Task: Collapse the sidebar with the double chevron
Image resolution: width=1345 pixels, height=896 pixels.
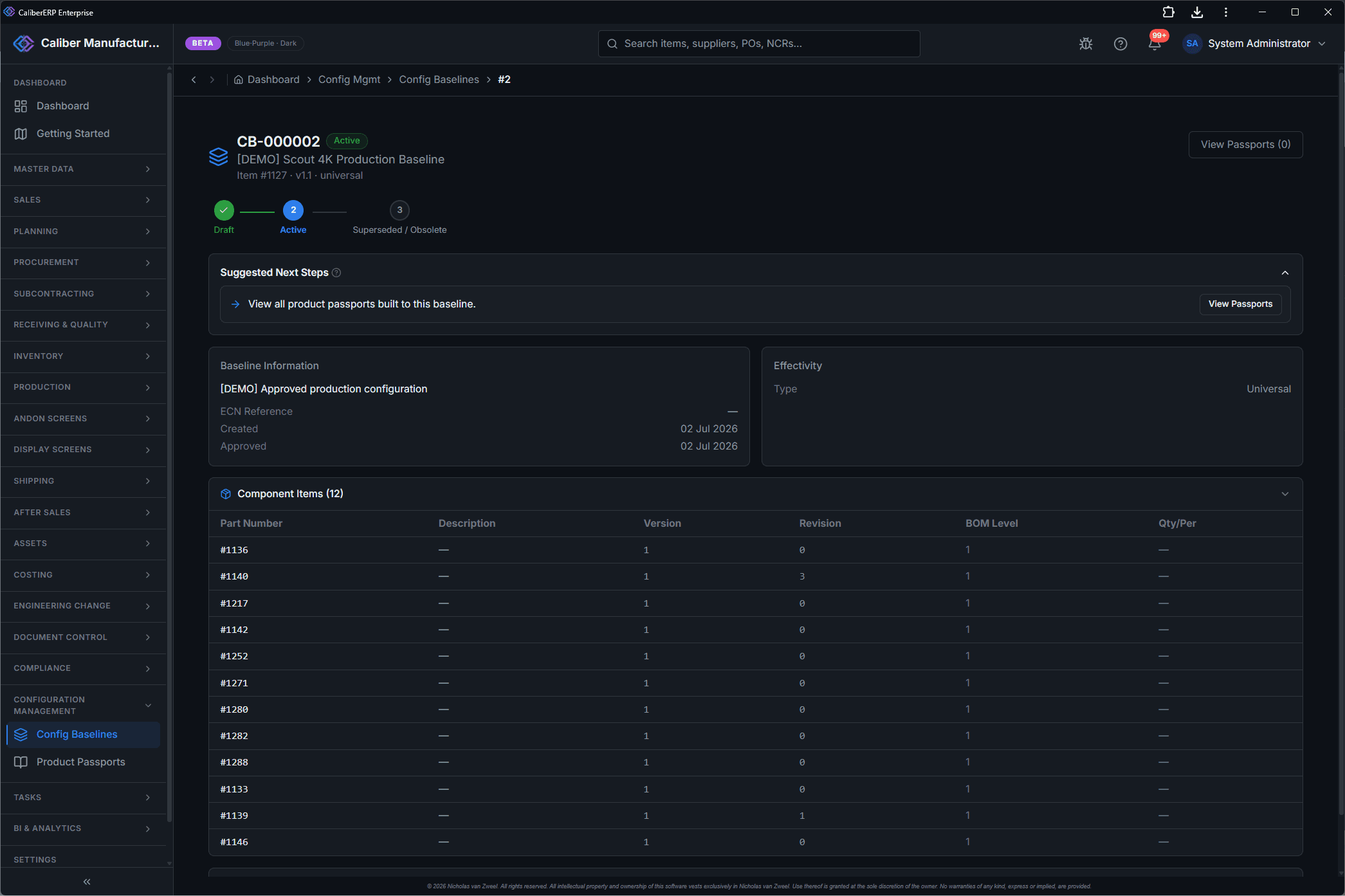Action: point(87,882)
